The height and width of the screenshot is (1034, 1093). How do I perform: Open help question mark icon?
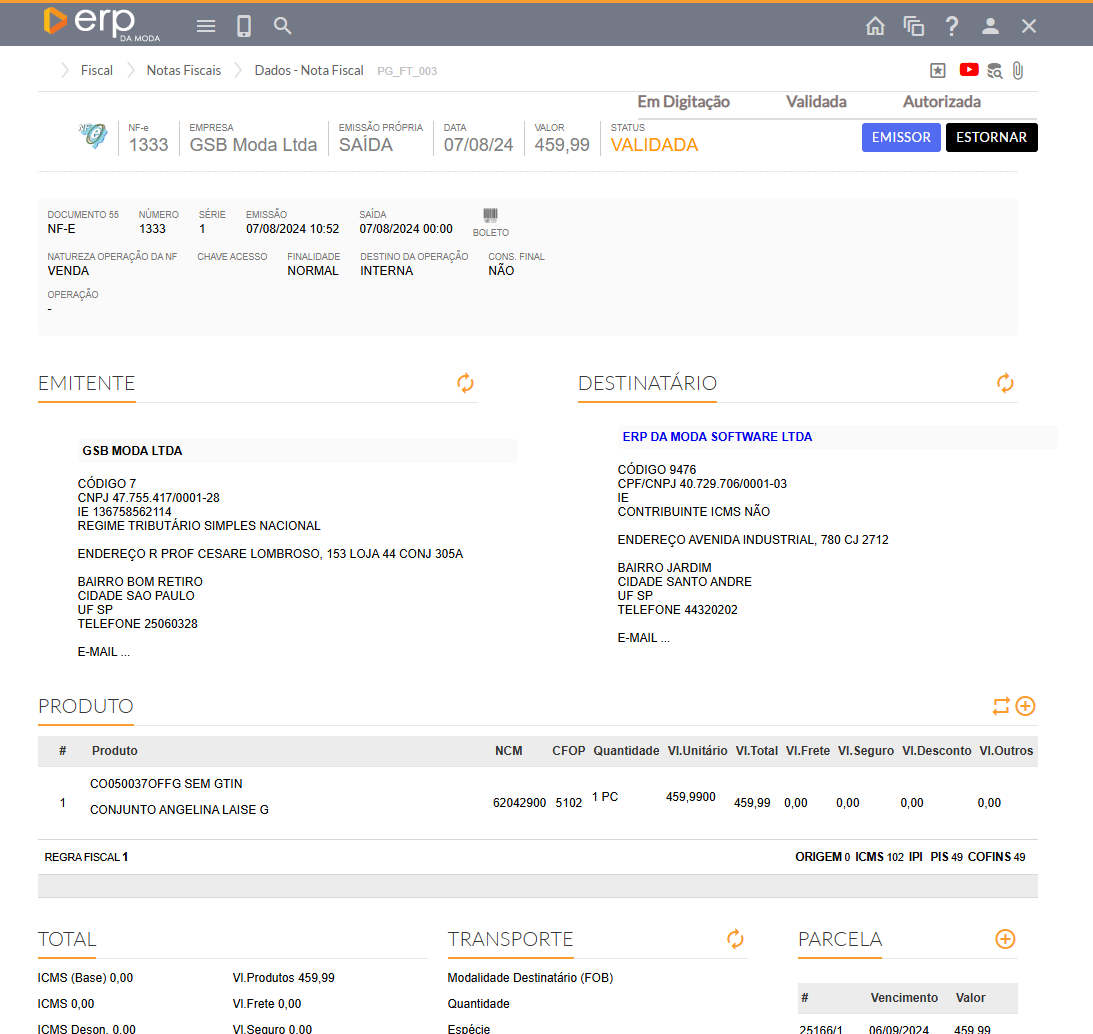pyautogui.click(x=952, y=27)
